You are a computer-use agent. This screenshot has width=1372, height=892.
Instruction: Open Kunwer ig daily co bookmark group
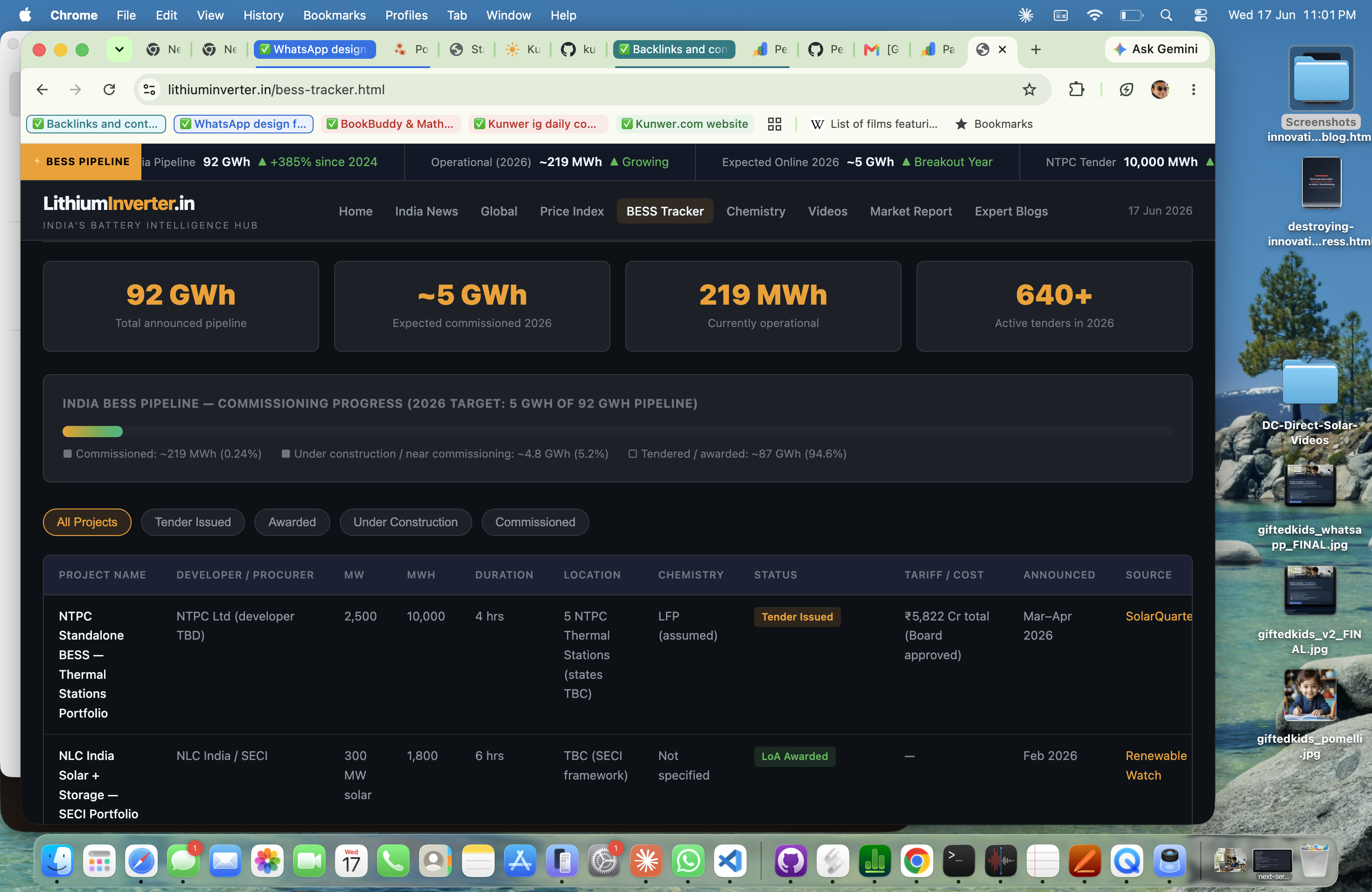tap(538, 124)
